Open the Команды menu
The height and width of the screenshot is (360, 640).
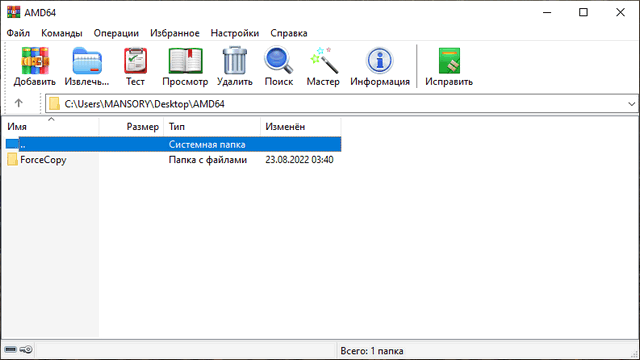coord(62,33)
